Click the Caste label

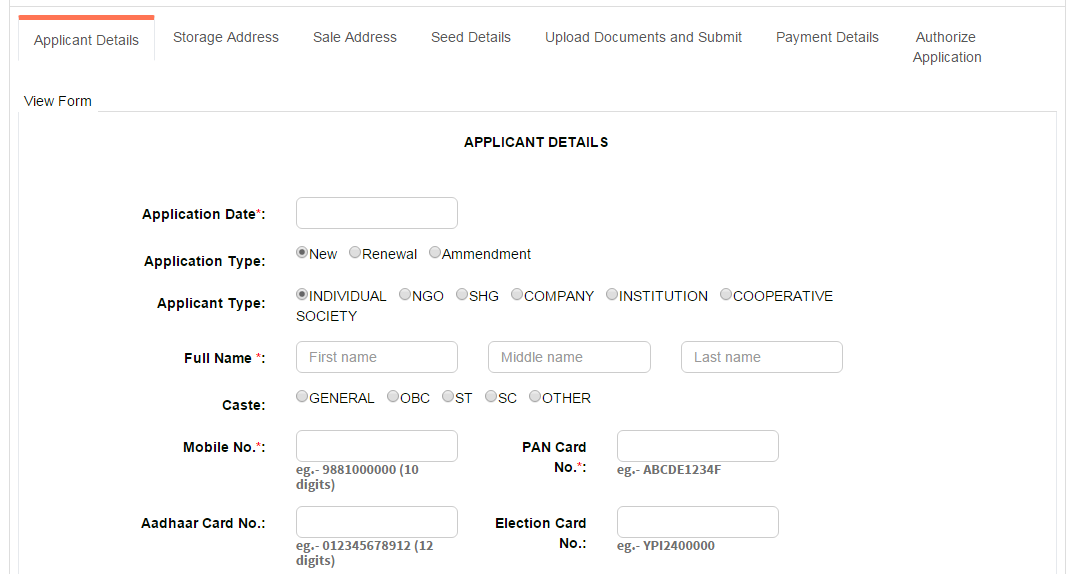click(x=243, y=406)
